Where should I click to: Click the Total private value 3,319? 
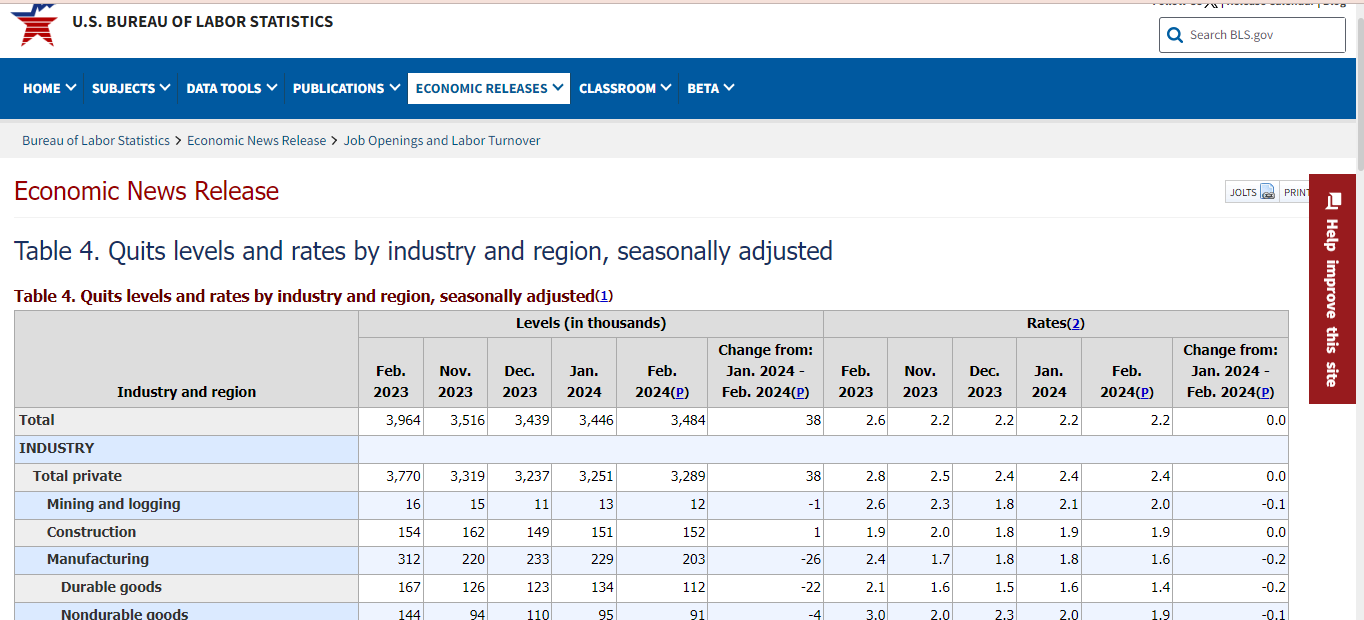pos(456,477)
